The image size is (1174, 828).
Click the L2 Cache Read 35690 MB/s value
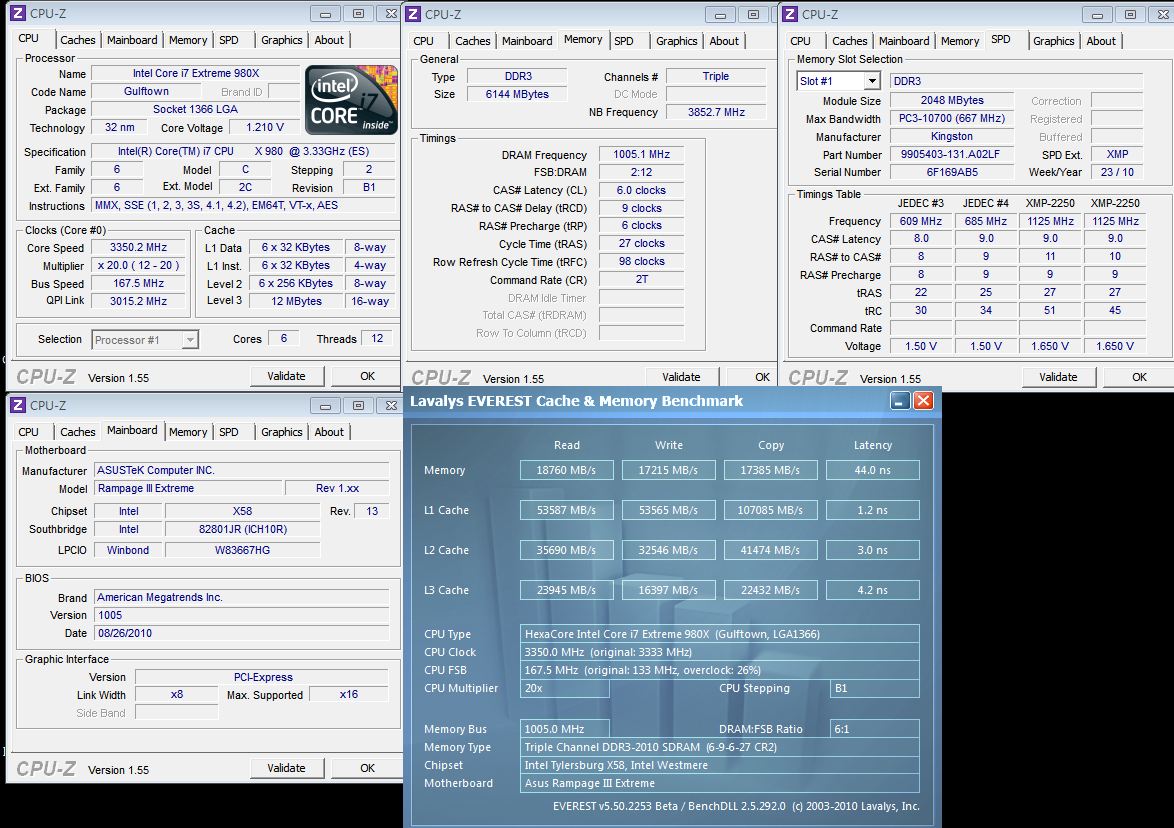coord(566,550)
